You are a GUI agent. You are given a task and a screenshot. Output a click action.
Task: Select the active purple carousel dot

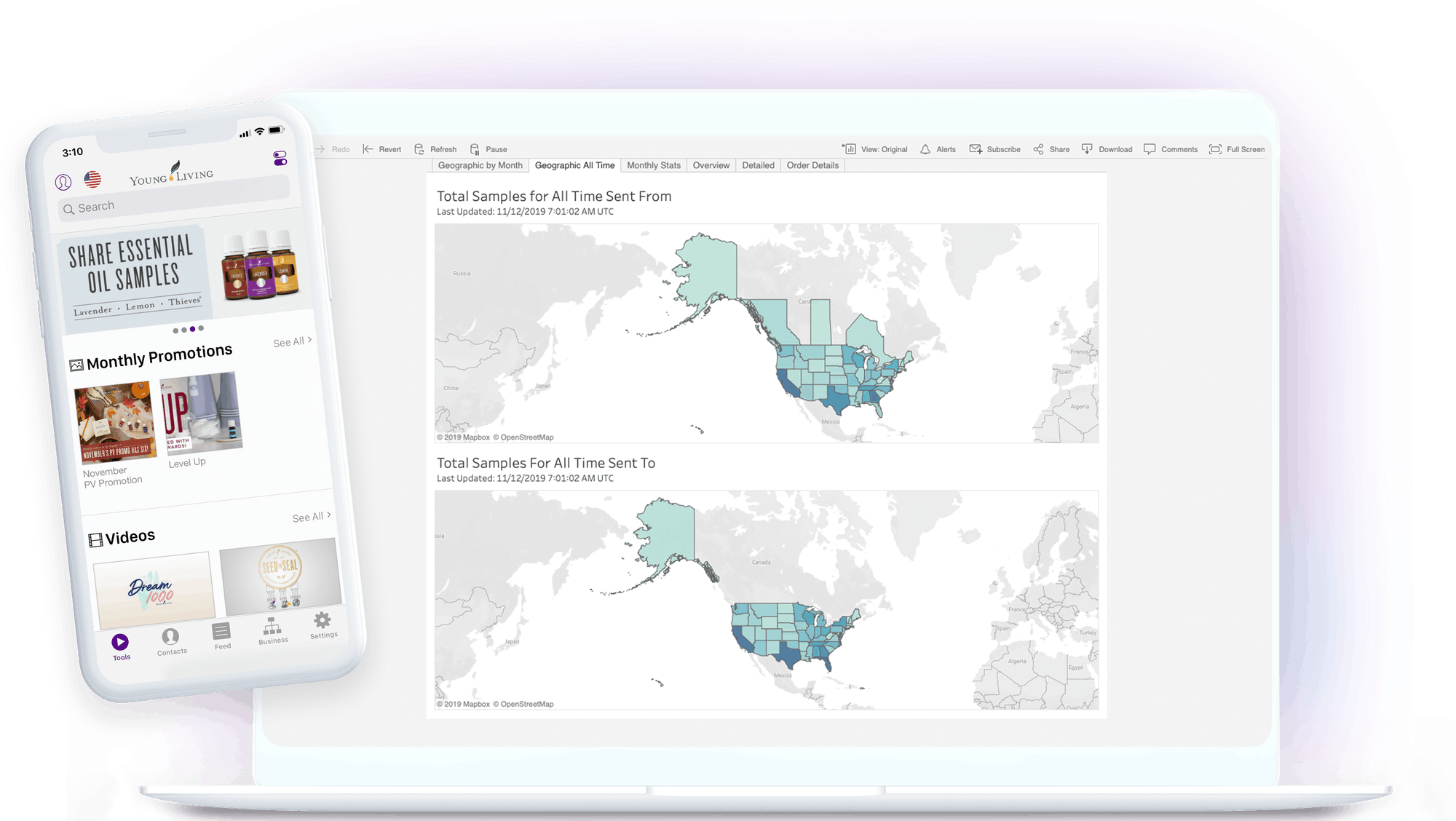(192, 329)
